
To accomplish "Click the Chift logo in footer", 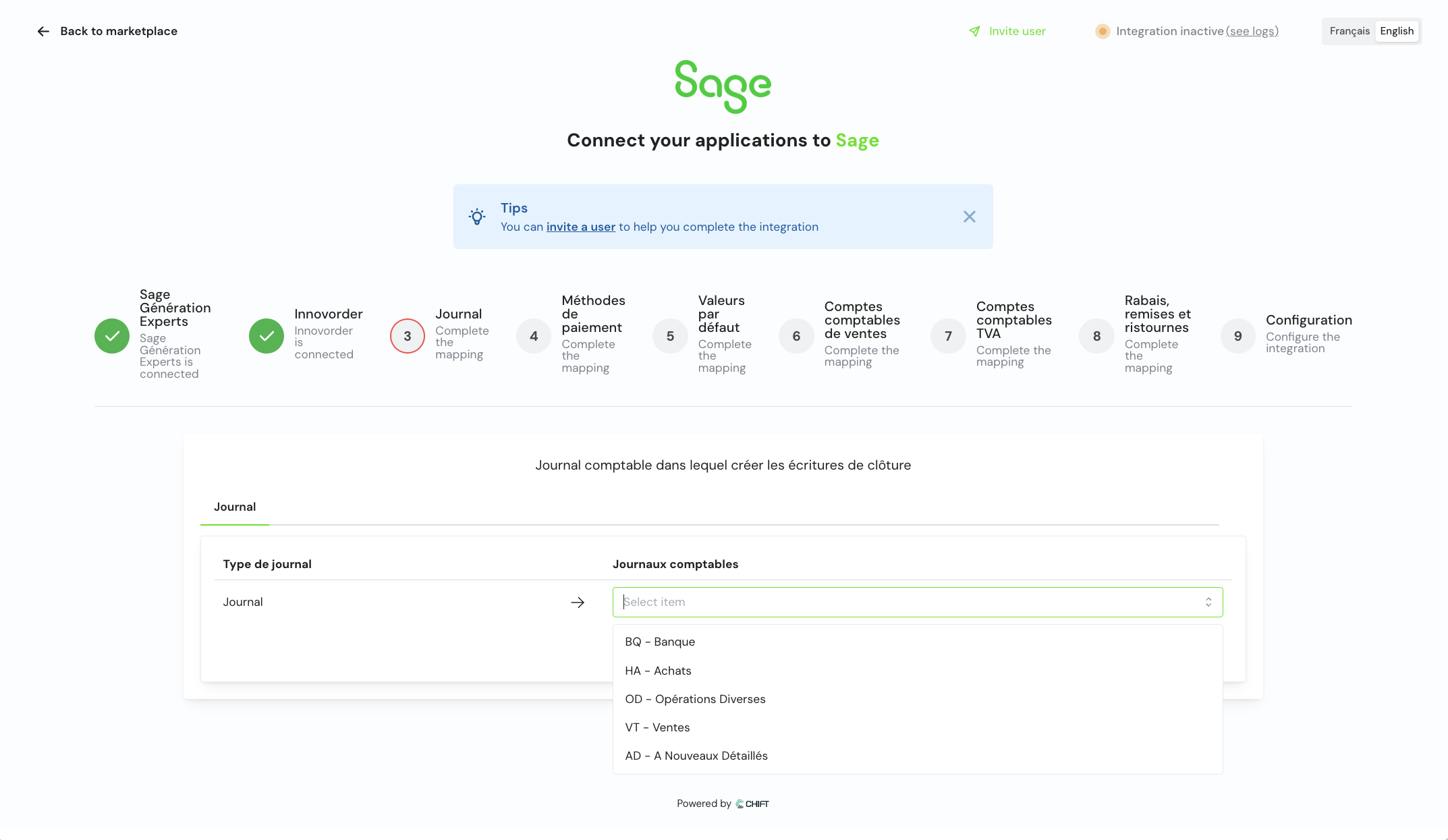I will [x=752, y=804].
